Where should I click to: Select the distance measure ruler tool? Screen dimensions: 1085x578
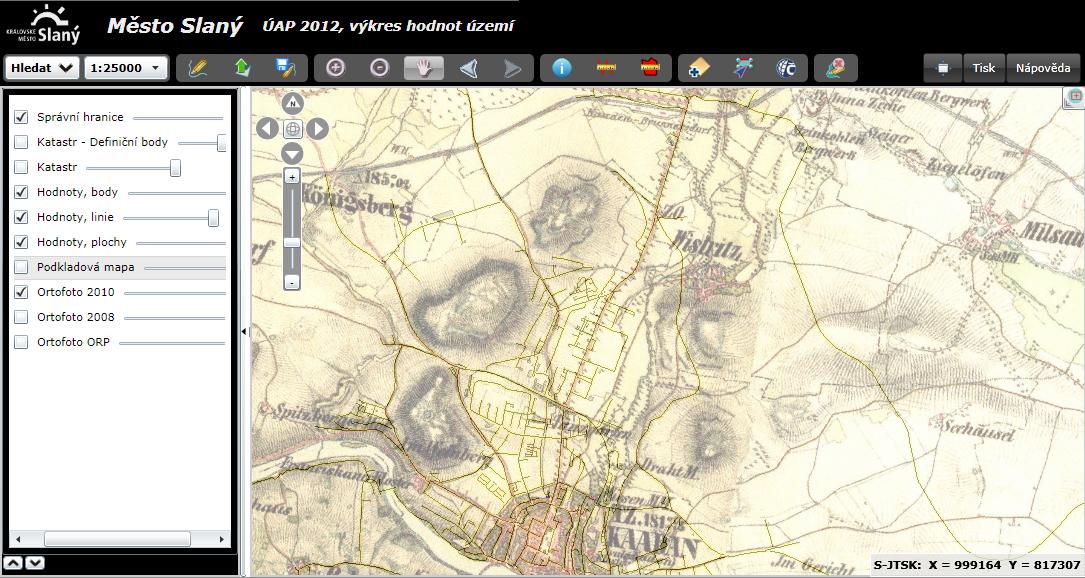(x=606, y=68)
